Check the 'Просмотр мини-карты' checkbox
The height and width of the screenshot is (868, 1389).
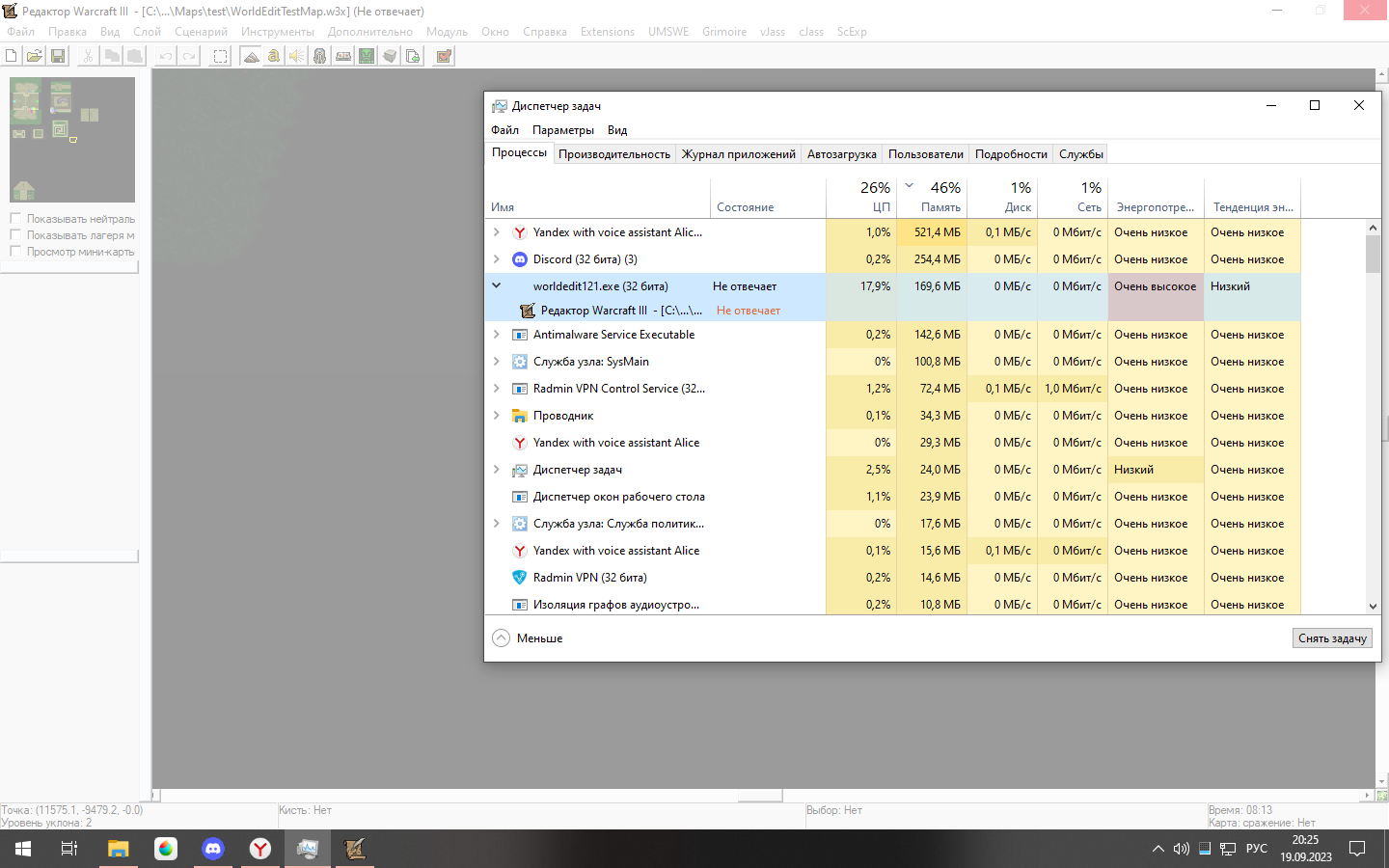click(x=15, y=252)
